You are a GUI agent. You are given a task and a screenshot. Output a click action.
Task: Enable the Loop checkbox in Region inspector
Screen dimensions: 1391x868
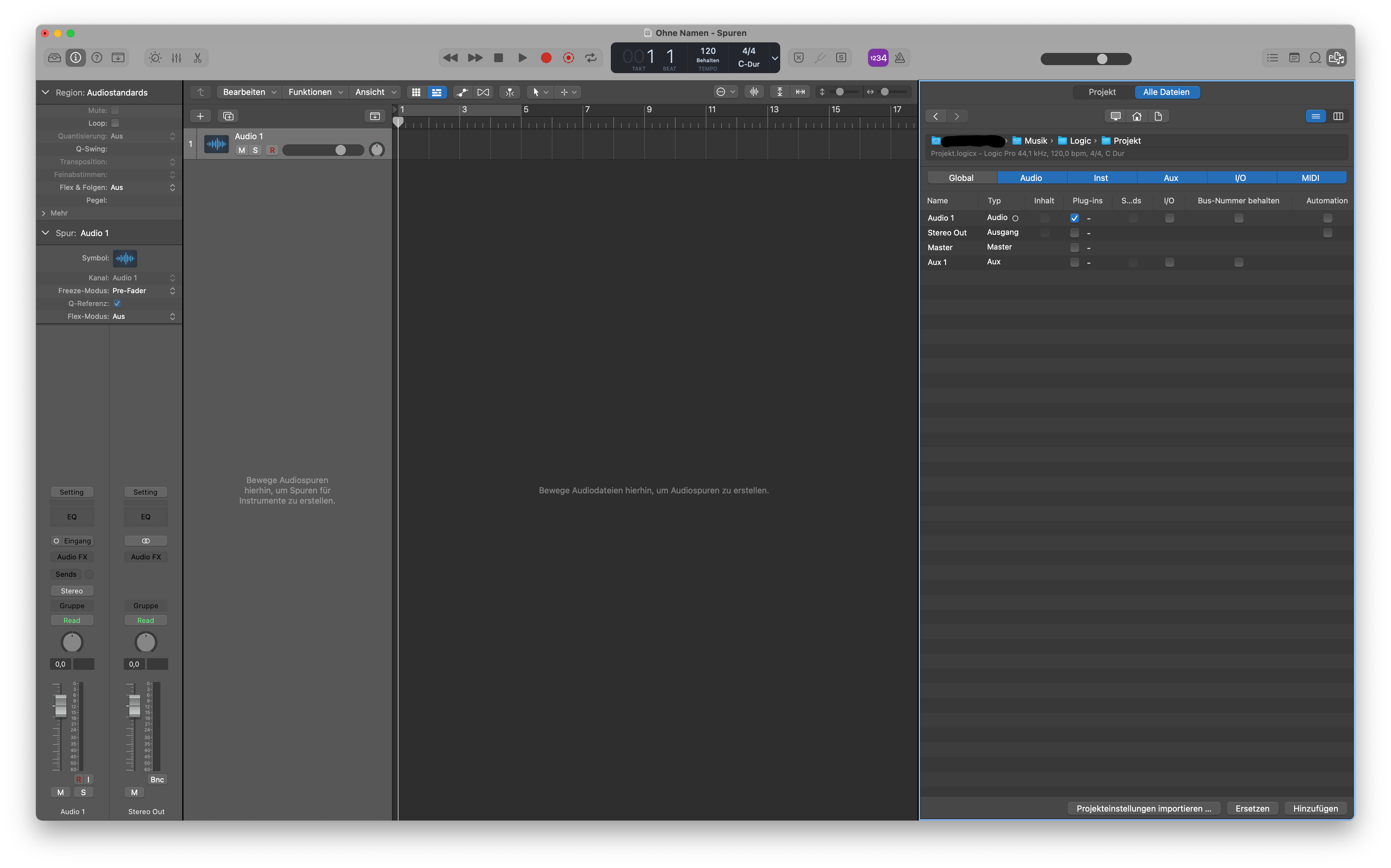[115, 123]
